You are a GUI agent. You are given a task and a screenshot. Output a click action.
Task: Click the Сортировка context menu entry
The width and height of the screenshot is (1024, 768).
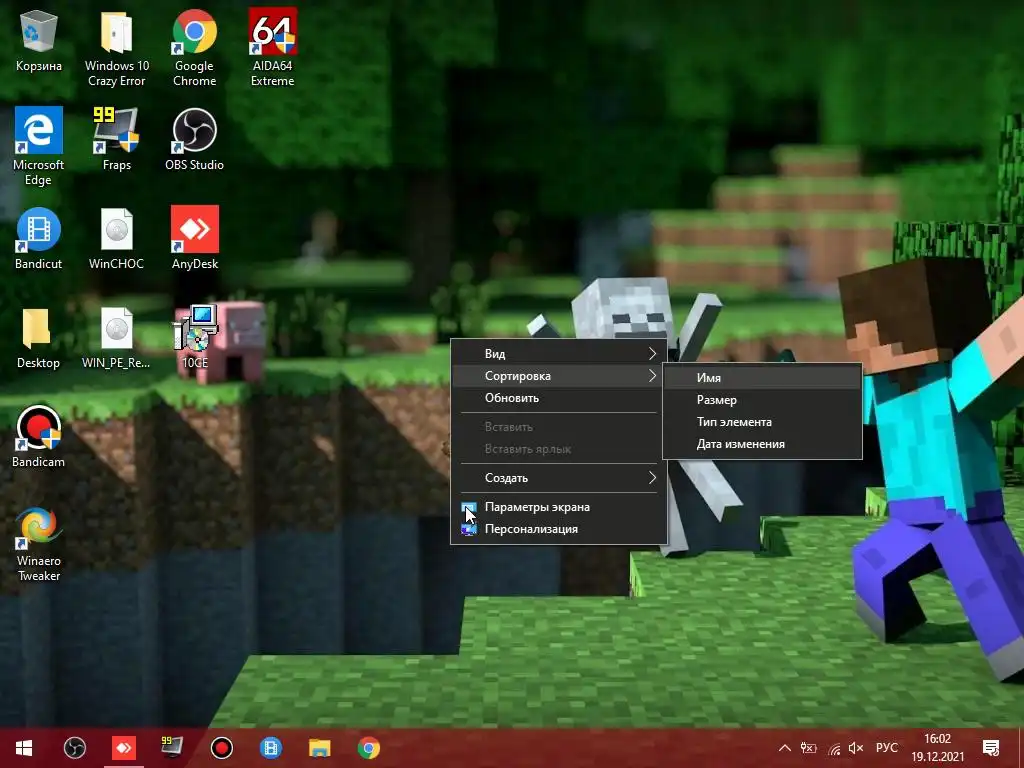pyautogui.click(x=559, y=376)
